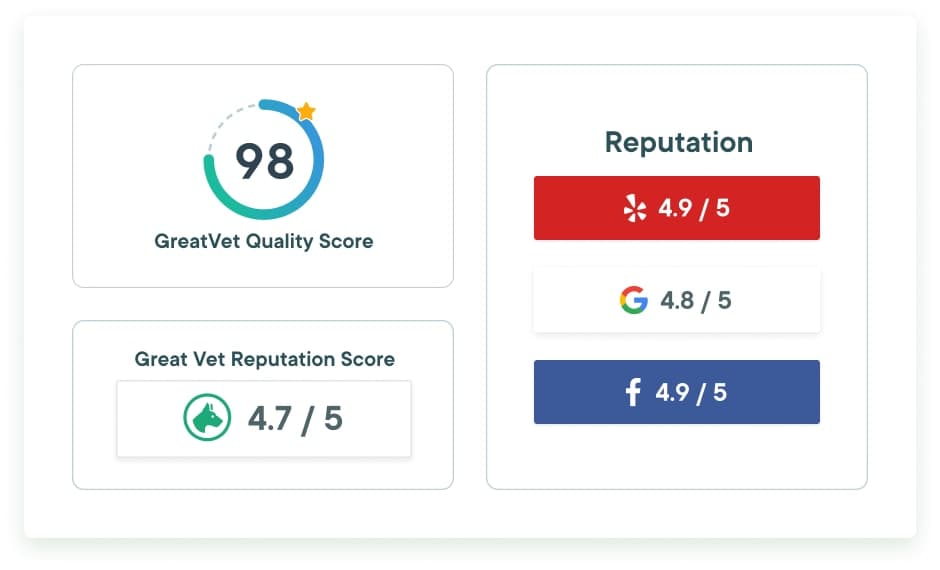Click the Yelp burst logo icon
This screenshot has height=570, width=940.
(x=635, y=209)
